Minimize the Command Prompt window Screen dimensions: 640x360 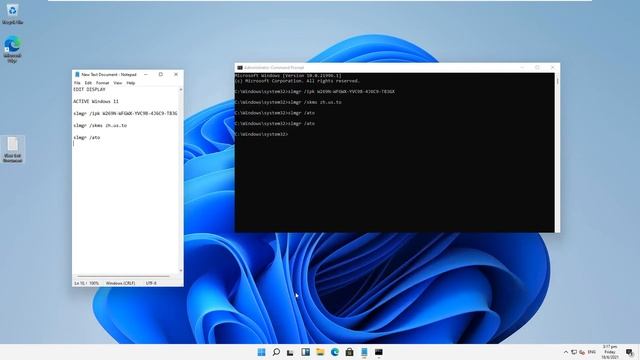point(522,67)
